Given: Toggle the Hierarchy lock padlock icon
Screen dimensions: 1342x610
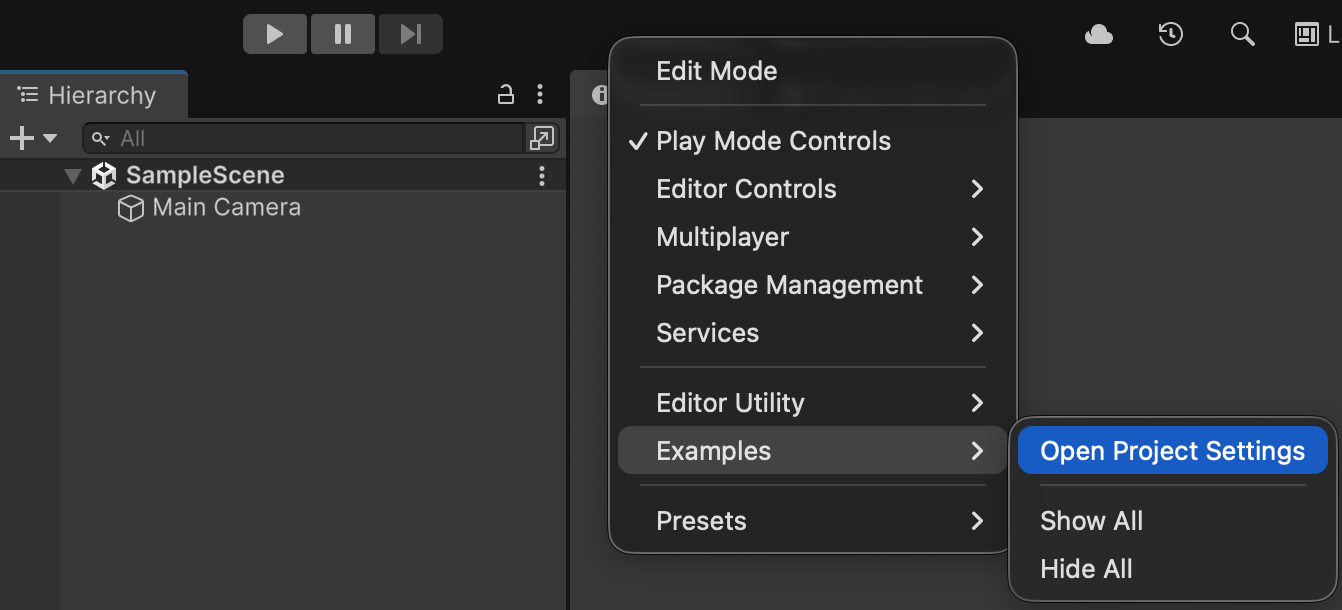Looking at the screenshot, I should [506, 94].
